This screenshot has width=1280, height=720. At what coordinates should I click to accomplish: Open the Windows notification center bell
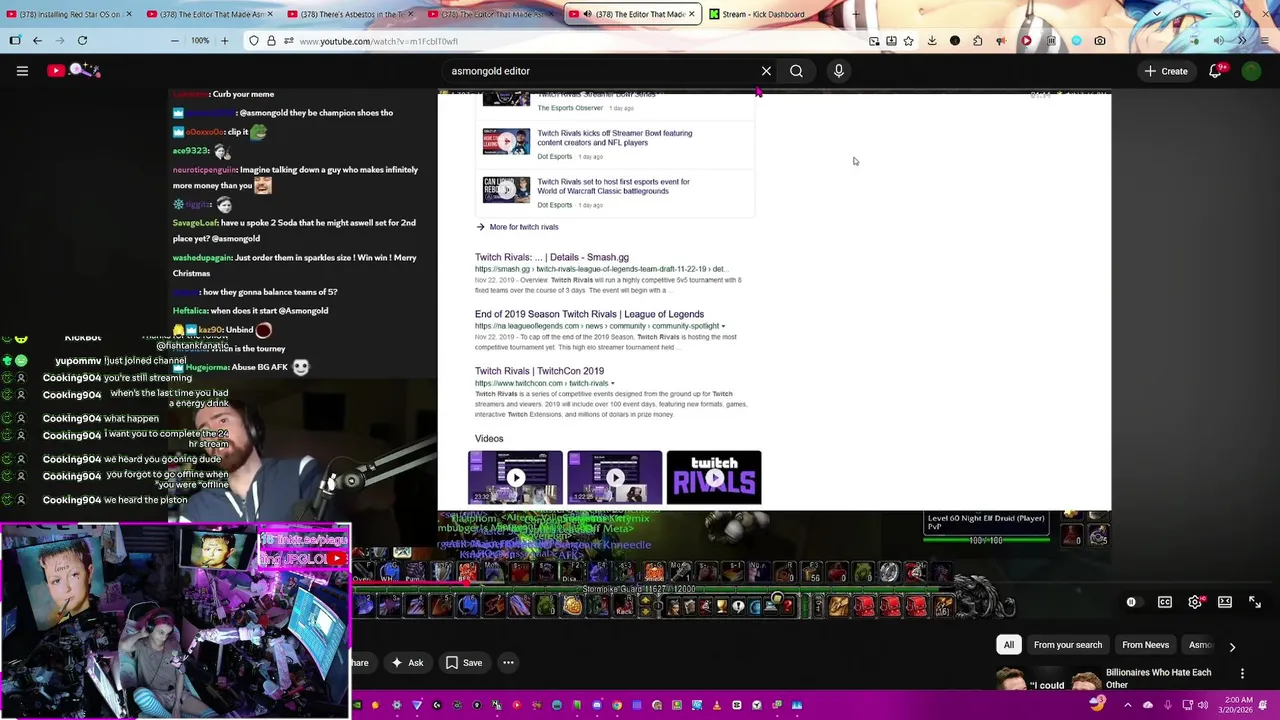pos(1262,705)
